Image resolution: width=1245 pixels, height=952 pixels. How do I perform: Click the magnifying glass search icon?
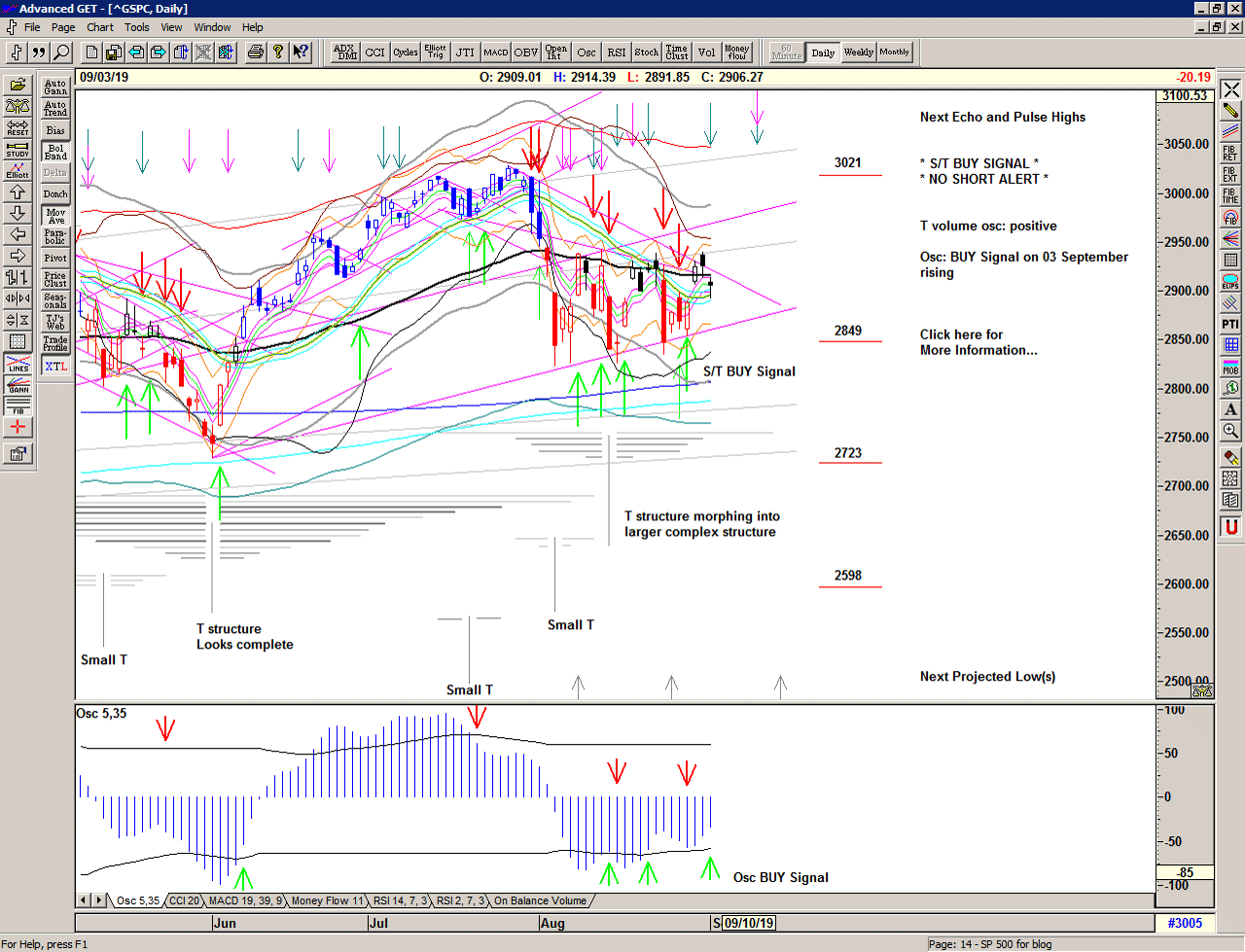(x=61, y=53)
